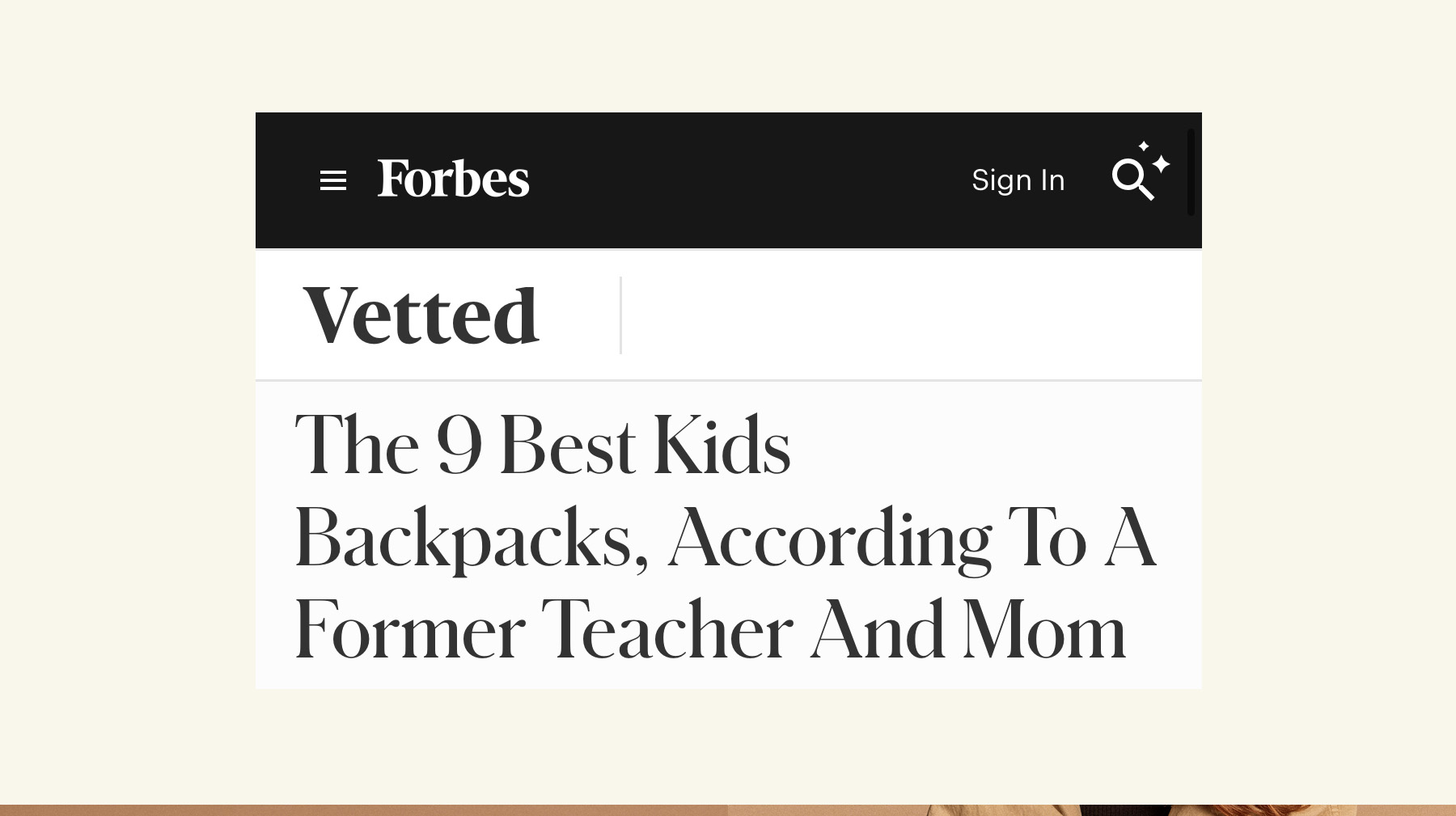The width and height of the screenshot is (1456, 816).
Task: Click the divider line right of Vetted
Action: [620, 314]
